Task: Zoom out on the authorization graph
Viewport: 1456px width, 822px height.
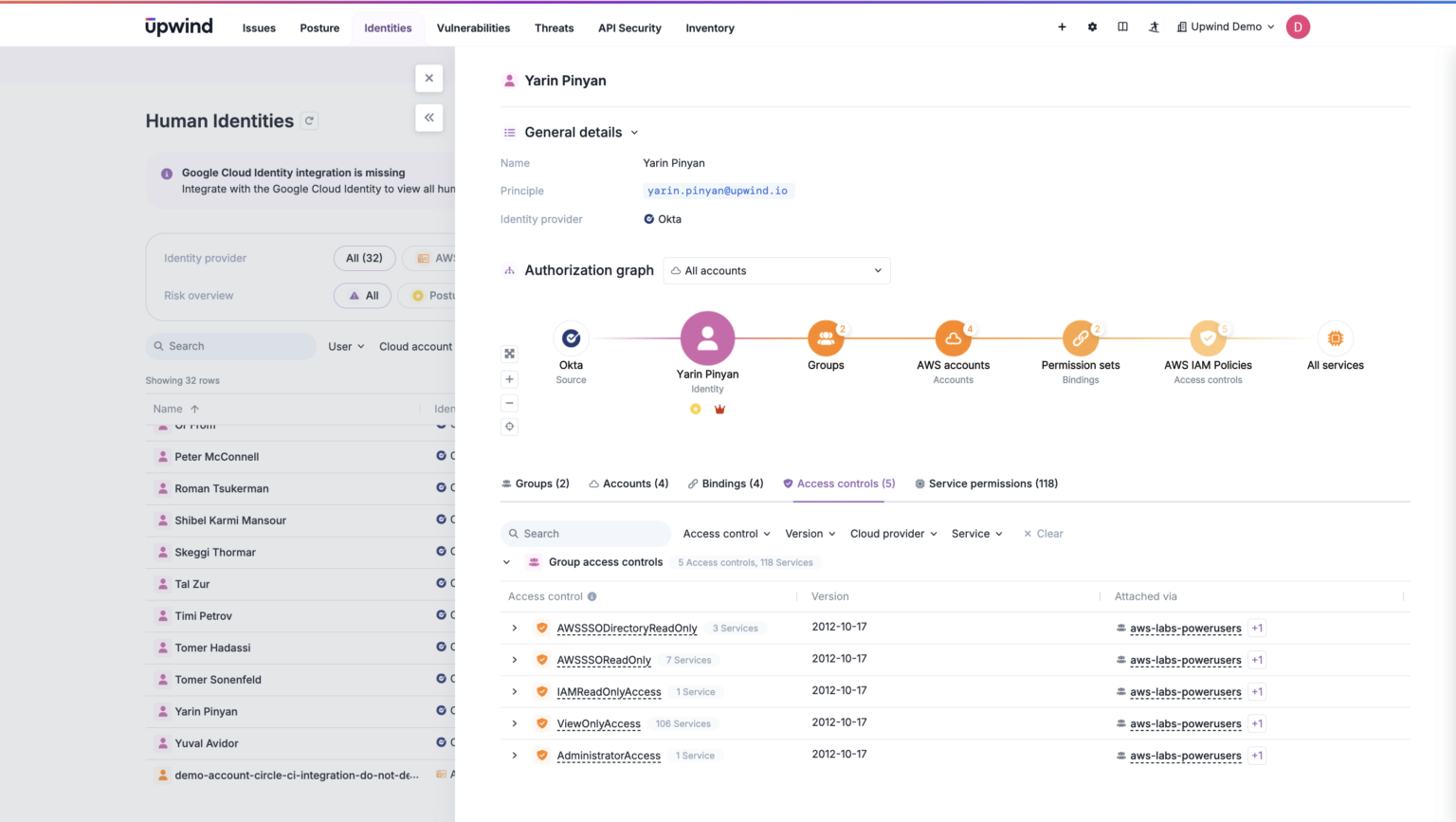Action: pyautogui.click(x=509, y=402)
